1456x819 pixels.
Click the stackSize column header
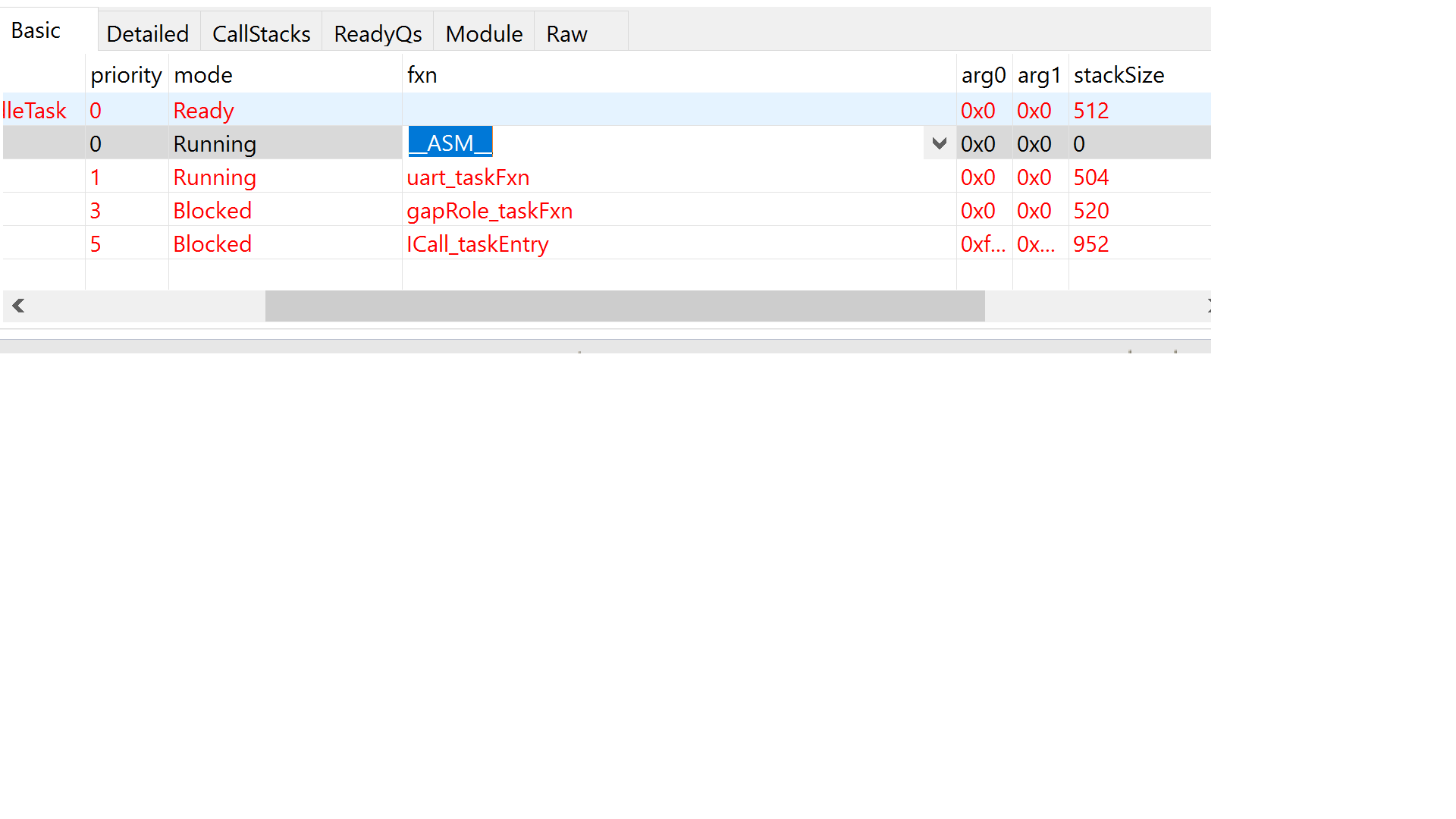[1119, 75]
